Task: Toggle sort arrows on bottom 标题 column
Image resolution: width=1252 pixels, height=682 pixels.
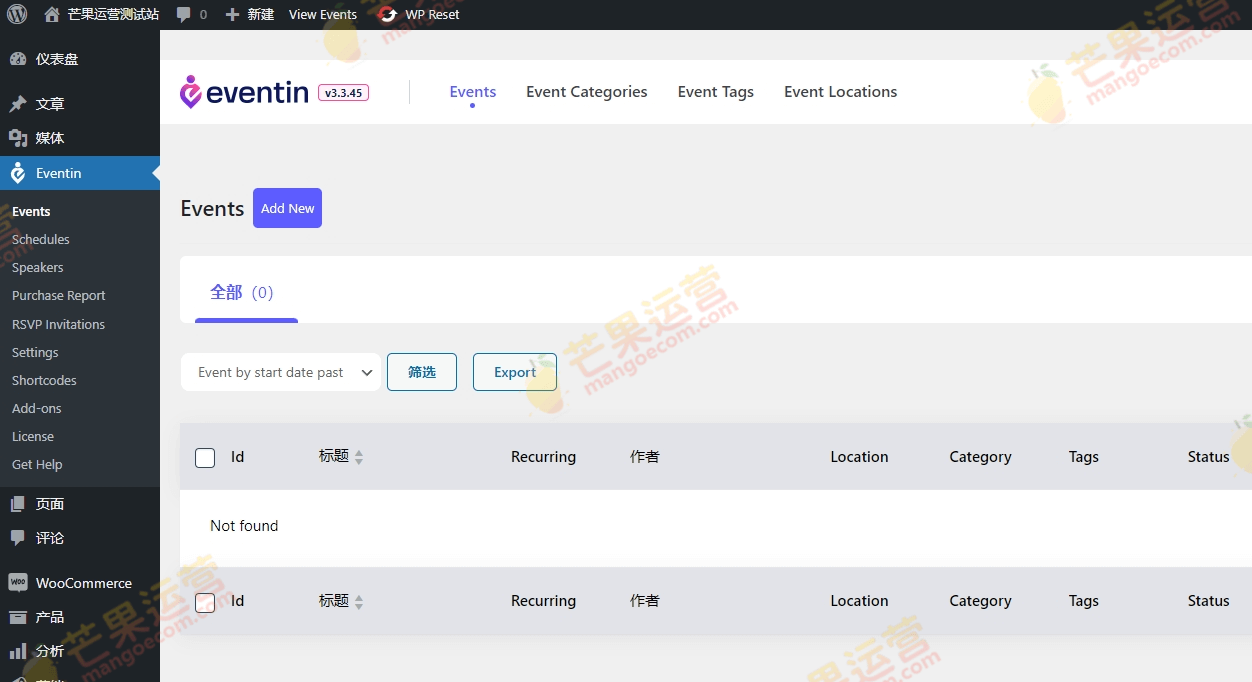Action: [358, 601]
